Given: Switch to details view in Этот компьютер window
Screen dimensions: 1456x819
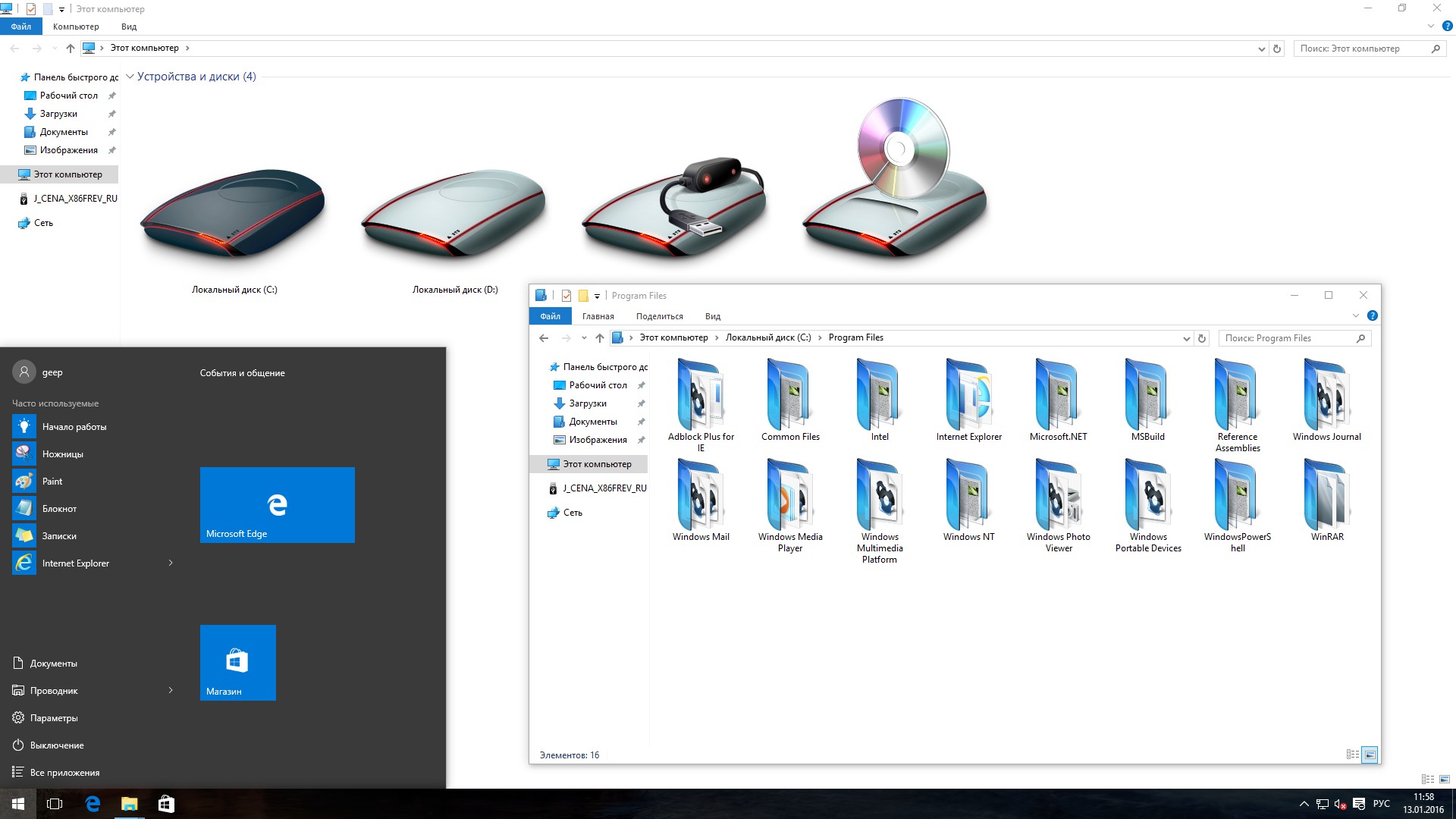Looking at the screenshot, I should [x=1427, y=779].
